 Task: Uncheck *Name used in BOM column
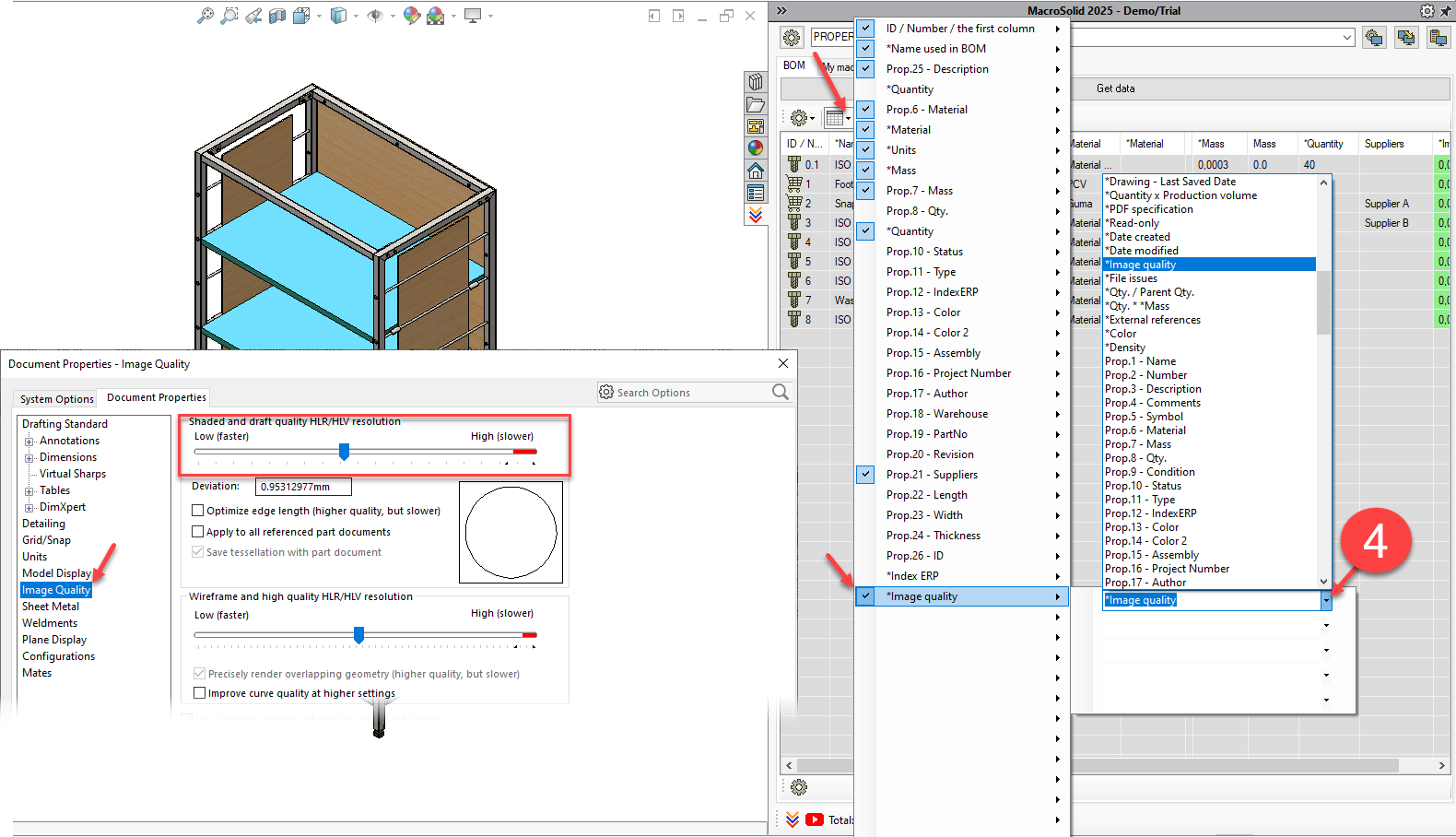point(865,49)
